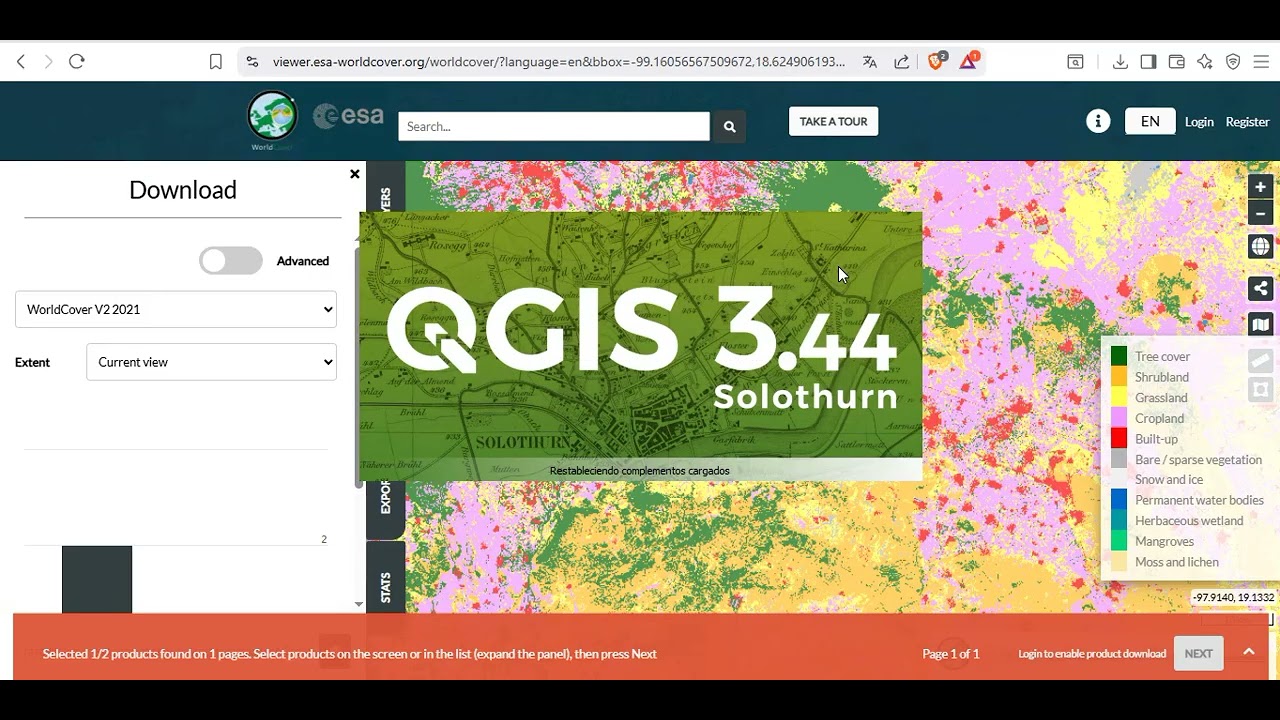Toggle the Advanced switch
This screenshot has width=1280, height=720.
click(x=231, y=261)
